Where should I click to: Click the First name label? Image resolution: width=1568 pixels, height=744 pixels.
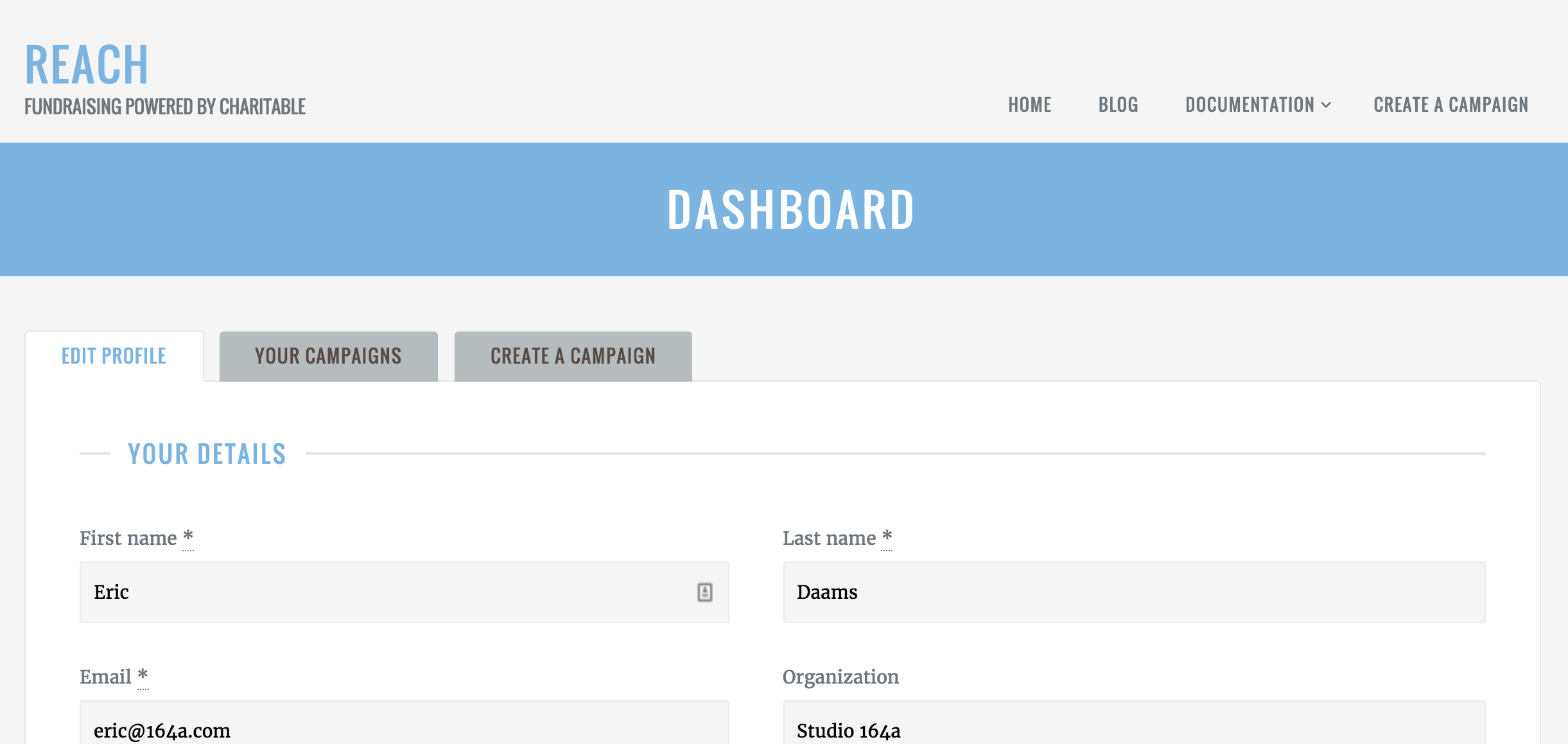pos(136,538)
